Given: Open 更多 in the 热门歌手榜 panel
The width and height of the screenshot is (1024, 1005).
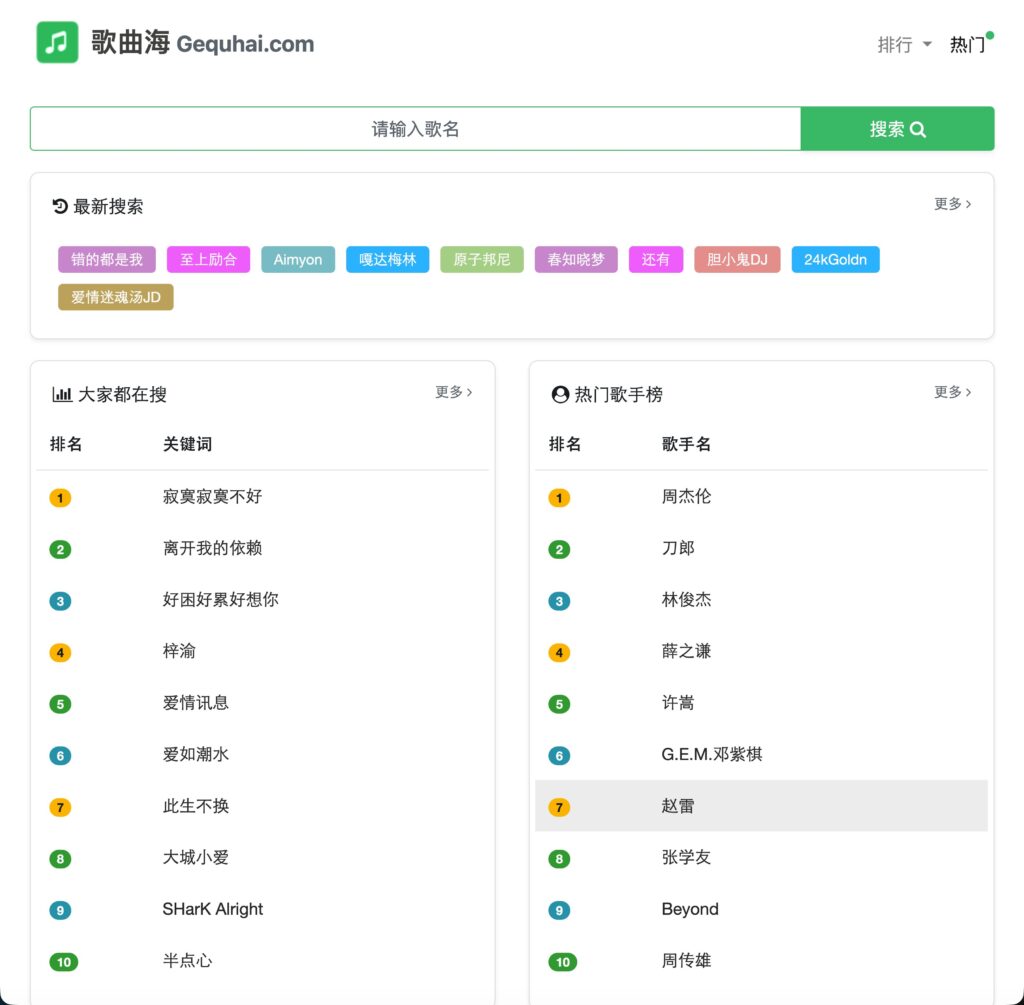Looking at the screenshot, I should (952, 392).
